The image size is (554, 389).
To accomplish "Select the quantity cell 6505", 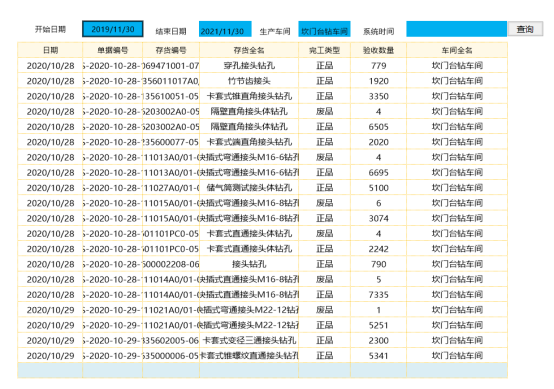I will [x=378, y=126].
